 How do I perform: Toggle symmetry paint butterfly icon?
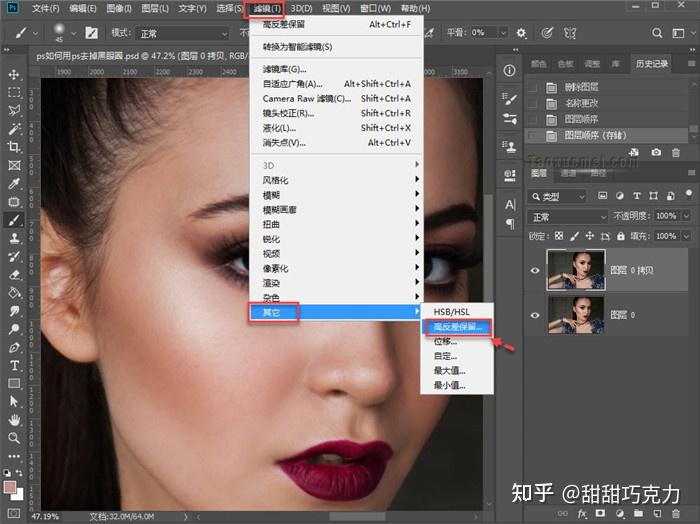(570, 33)
